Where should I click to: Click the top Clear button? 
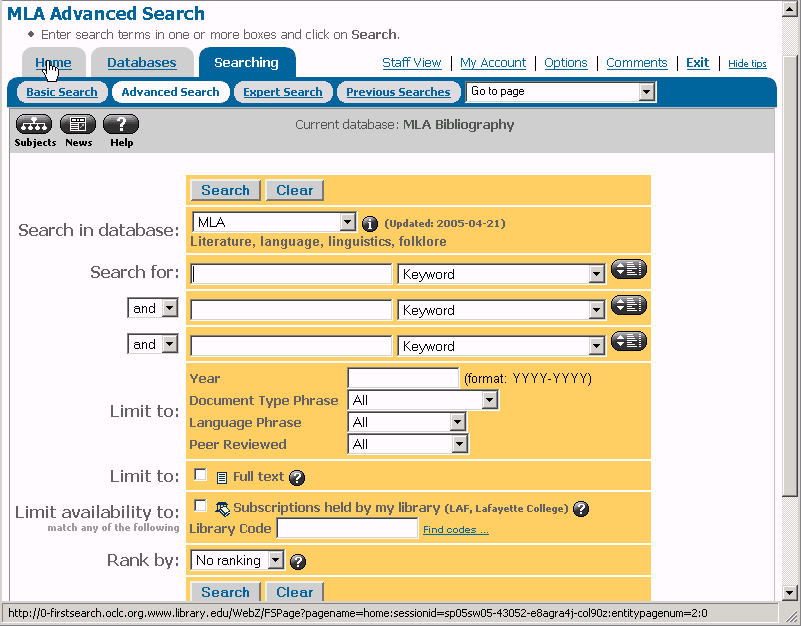(x=294, y=190)
